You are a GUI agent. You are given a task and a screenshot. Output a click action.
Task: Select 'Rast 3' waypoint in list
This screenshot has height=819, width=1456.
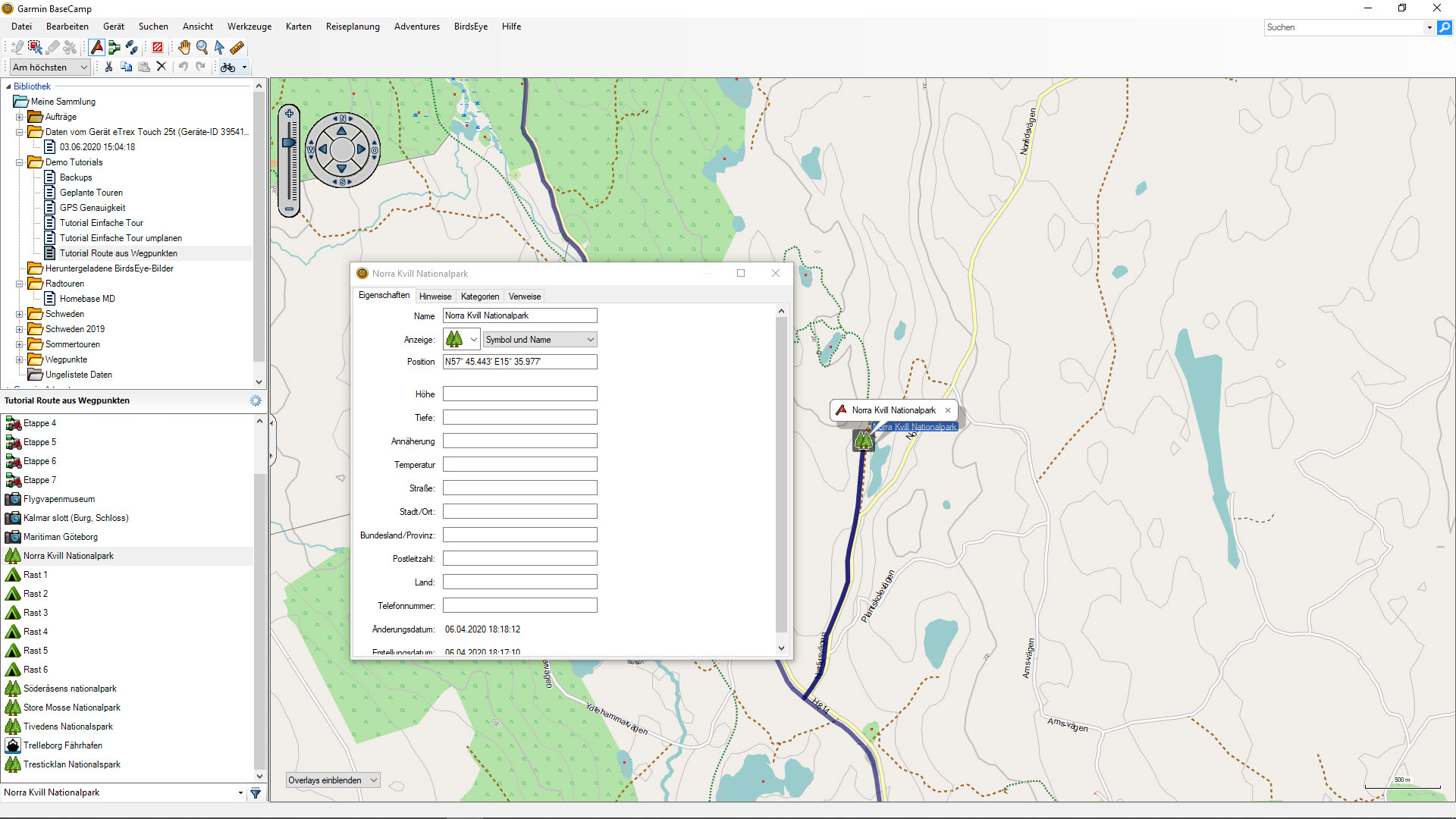tap(36, 613)
